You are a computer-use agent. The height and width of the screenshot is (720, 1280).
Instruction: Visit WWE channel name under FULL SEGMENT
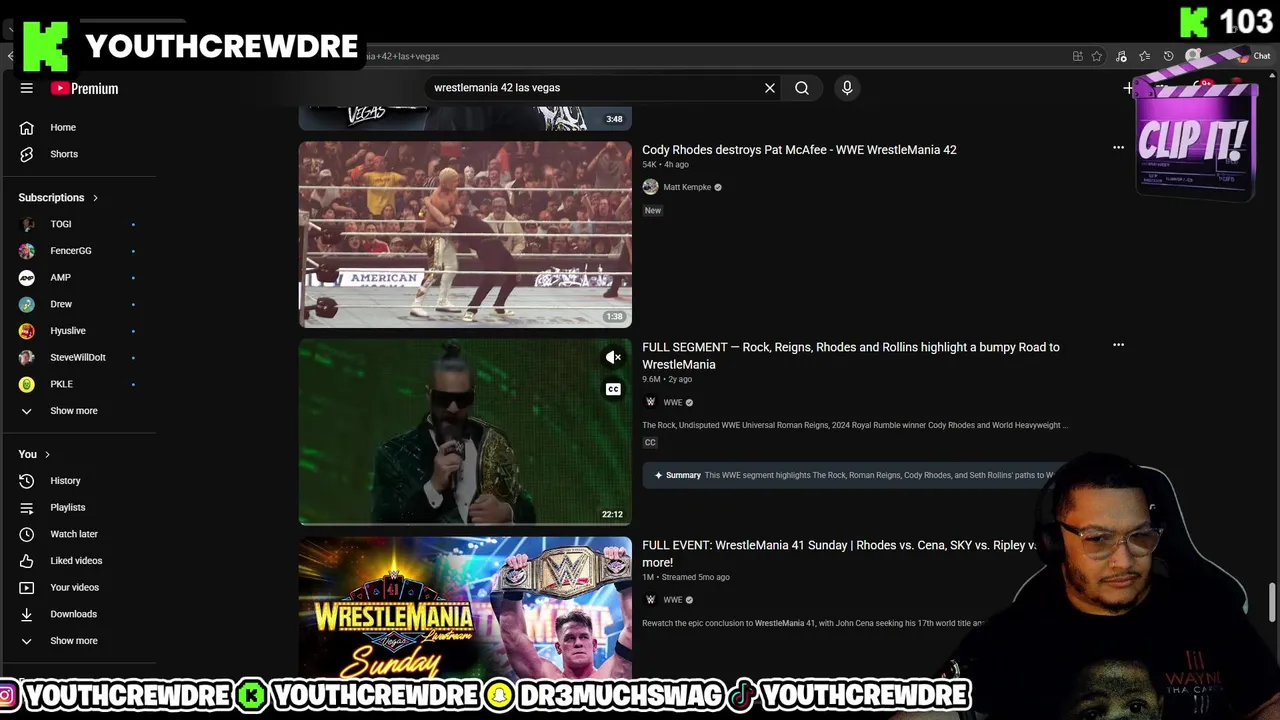coord(672,402)
